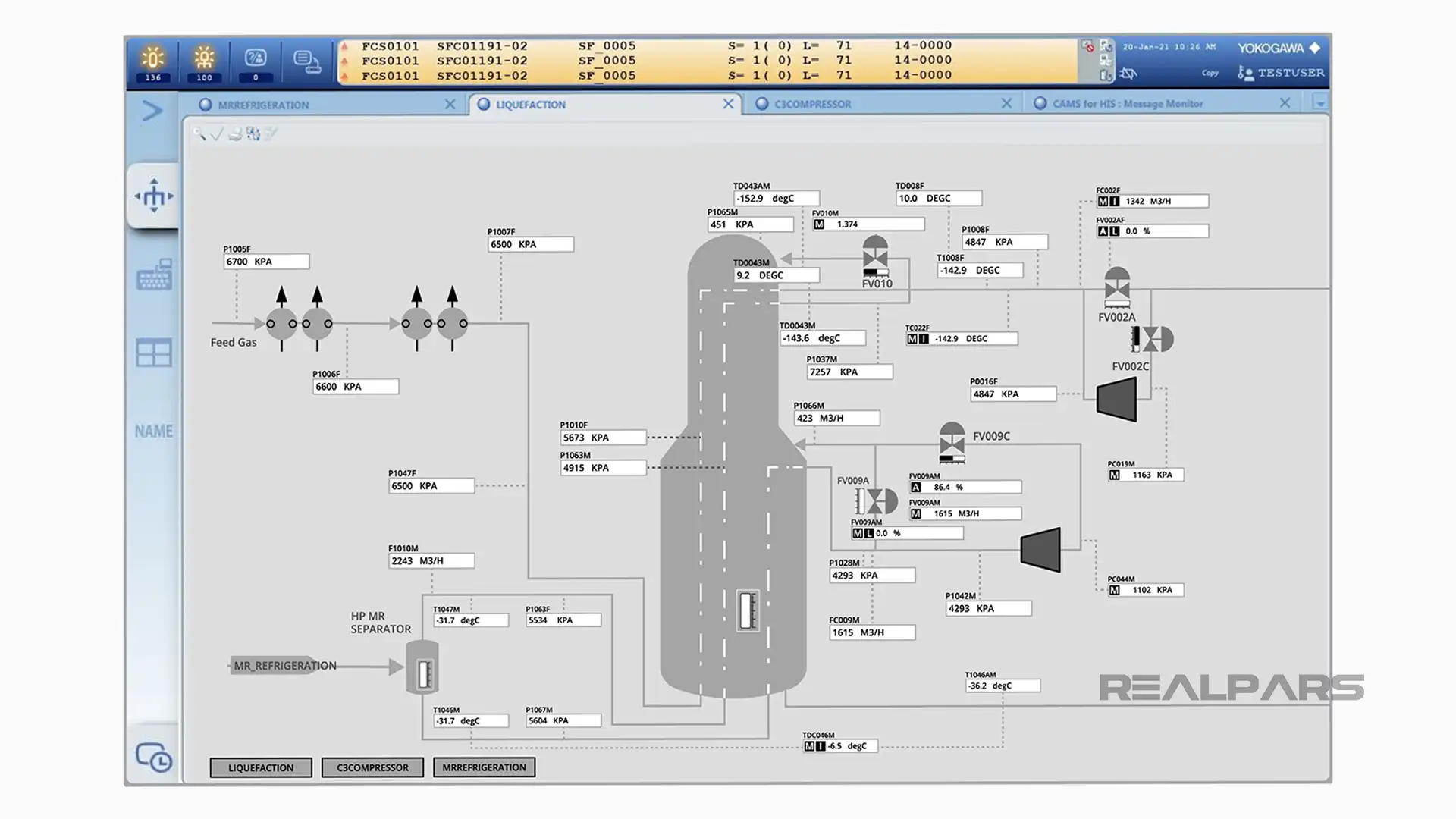Click the window history clock icon at sidebar bottom
The height and width of the screenshot is (819, 1456).
pyautogui.click(x=153, y=757)
